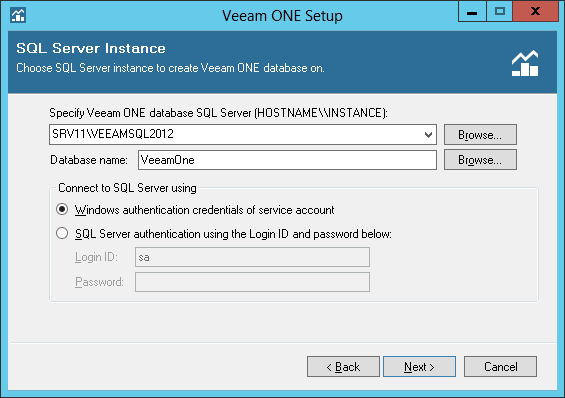
Task: Click the Database name field containing VeeamOne
Action: (287, 160)
